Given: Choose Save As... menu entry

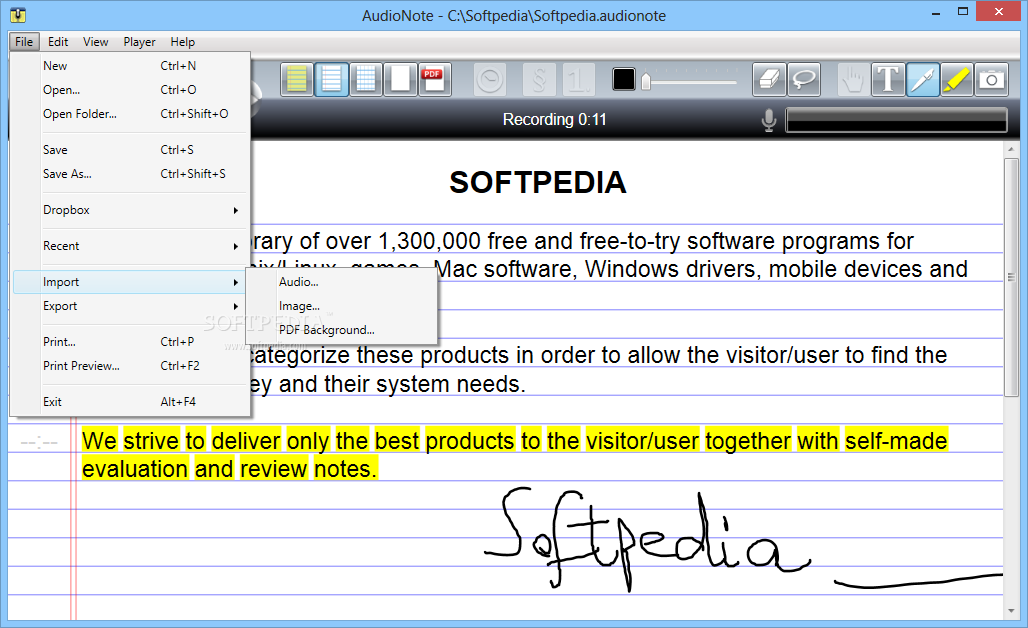Looking at the screenshot, I should coord(131,174).
